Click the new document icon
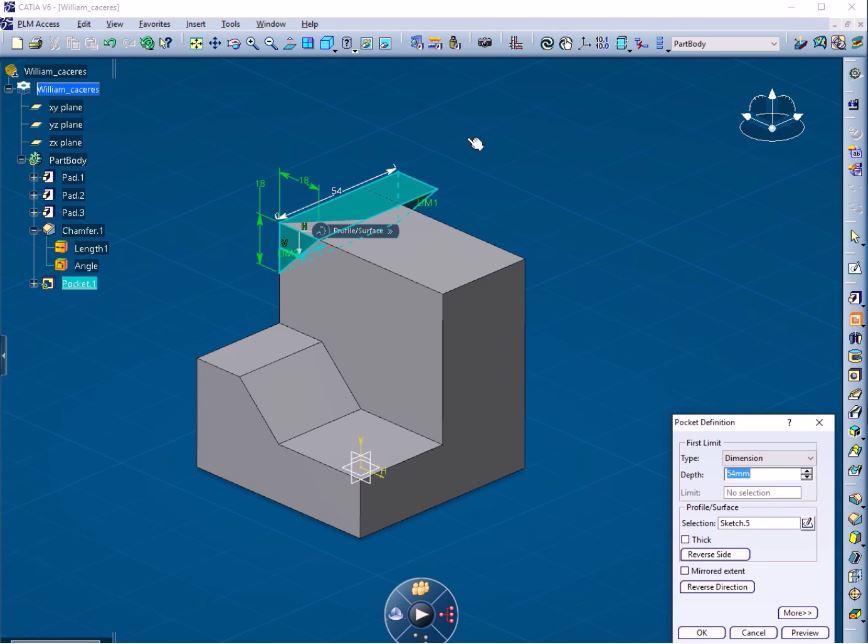Image resolution: width=868 pixels, height=644 pixels. click(17, 43)
